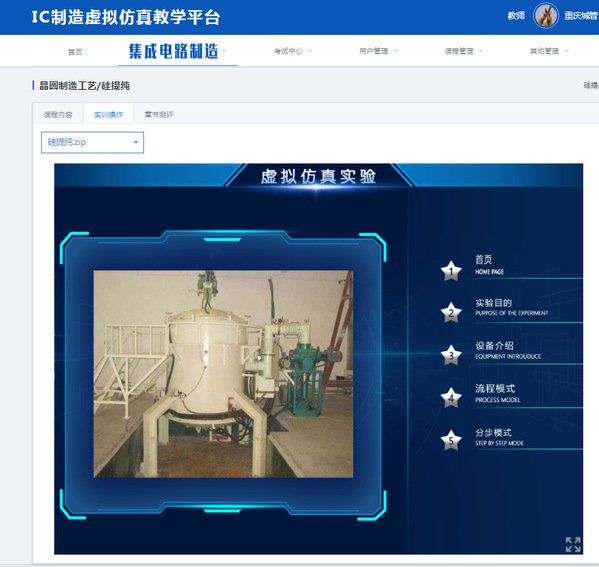Switch to the 章节测评 tab
Screen dimensions: 599x567
[159, 114]
